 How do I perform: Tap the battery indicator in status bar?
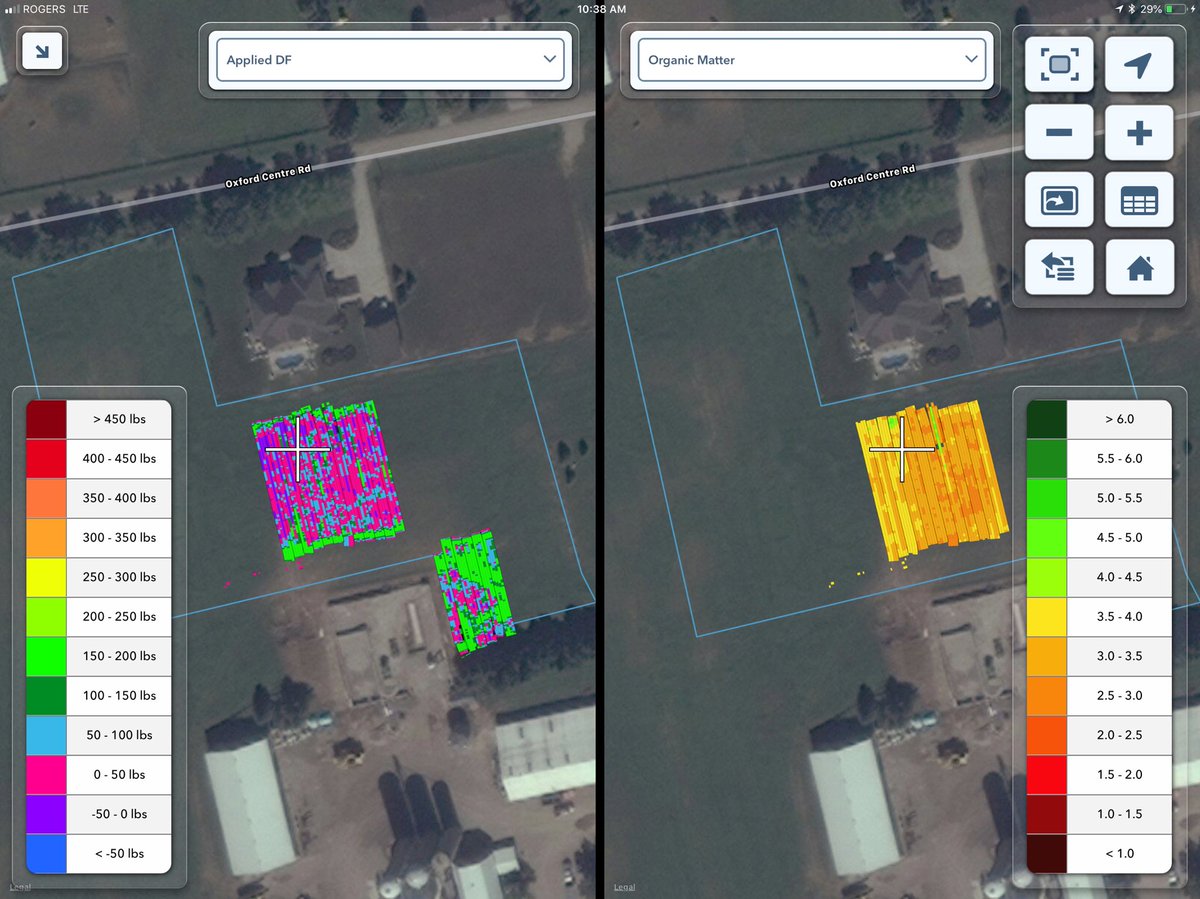pyautogui.click(x=1175, y=8)
